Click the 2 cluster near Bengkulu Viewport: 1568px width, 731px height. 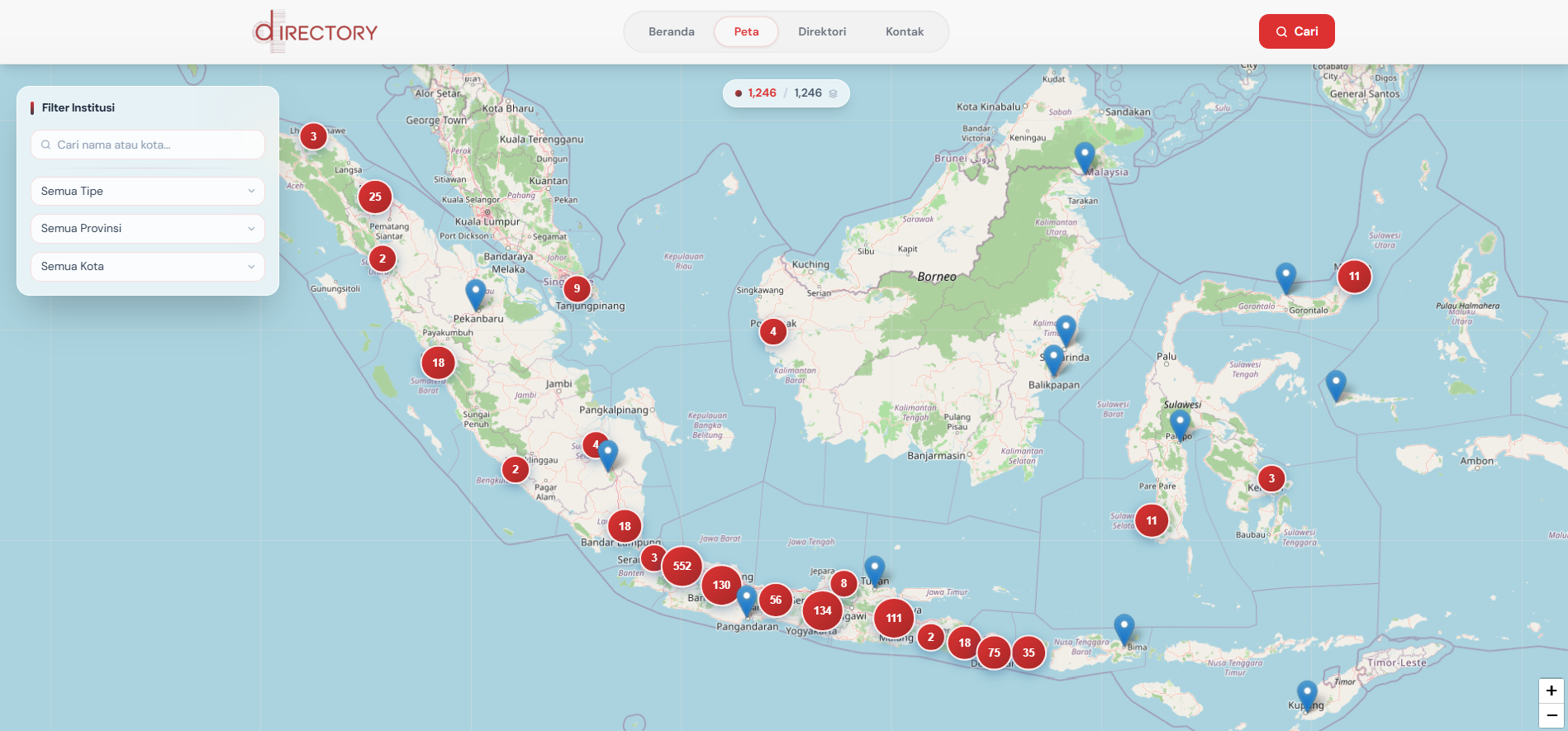tap(516, 469)
